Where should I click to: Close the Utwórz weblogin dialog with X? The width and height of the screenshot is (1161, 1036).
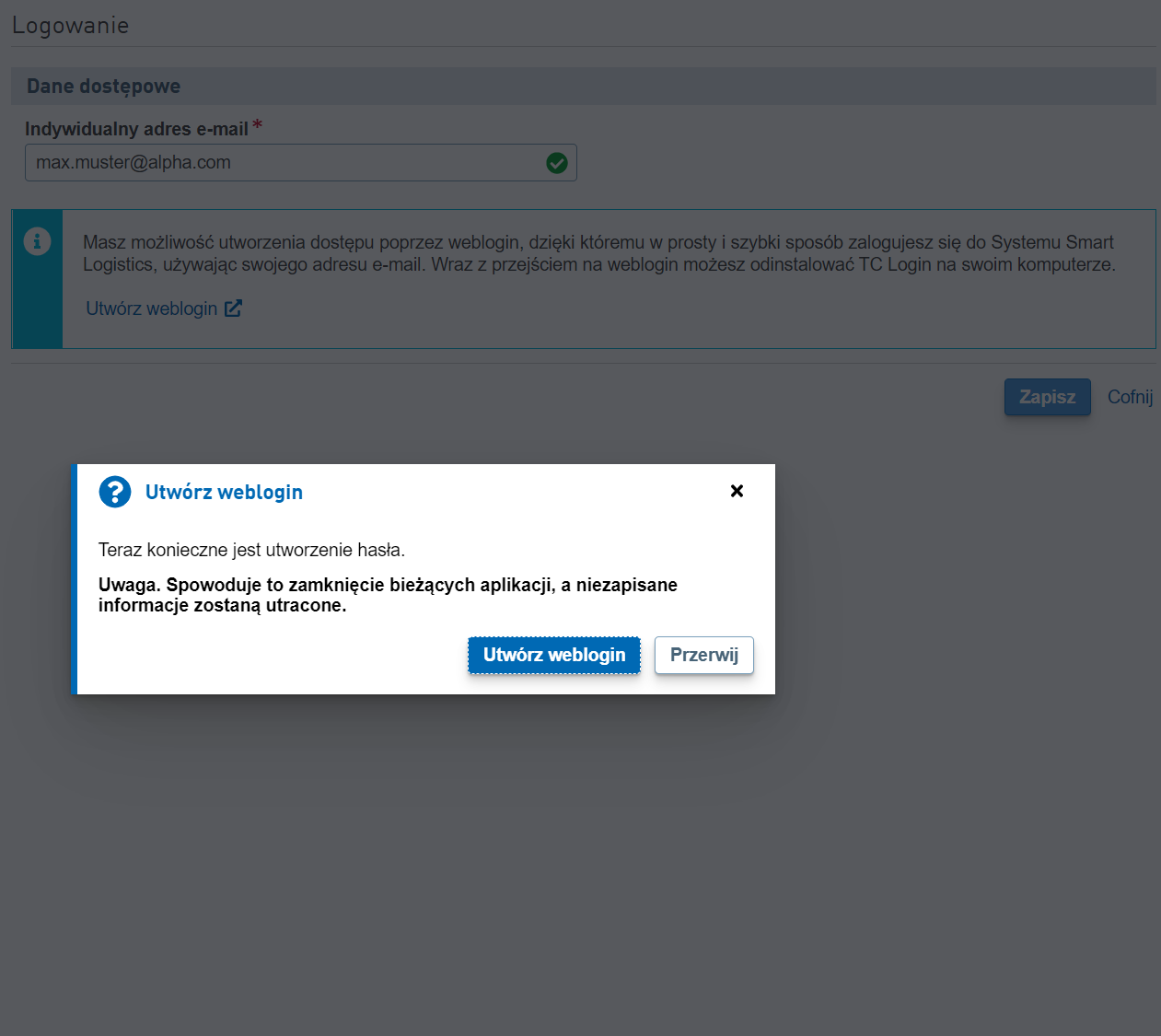tap(737, 491)
